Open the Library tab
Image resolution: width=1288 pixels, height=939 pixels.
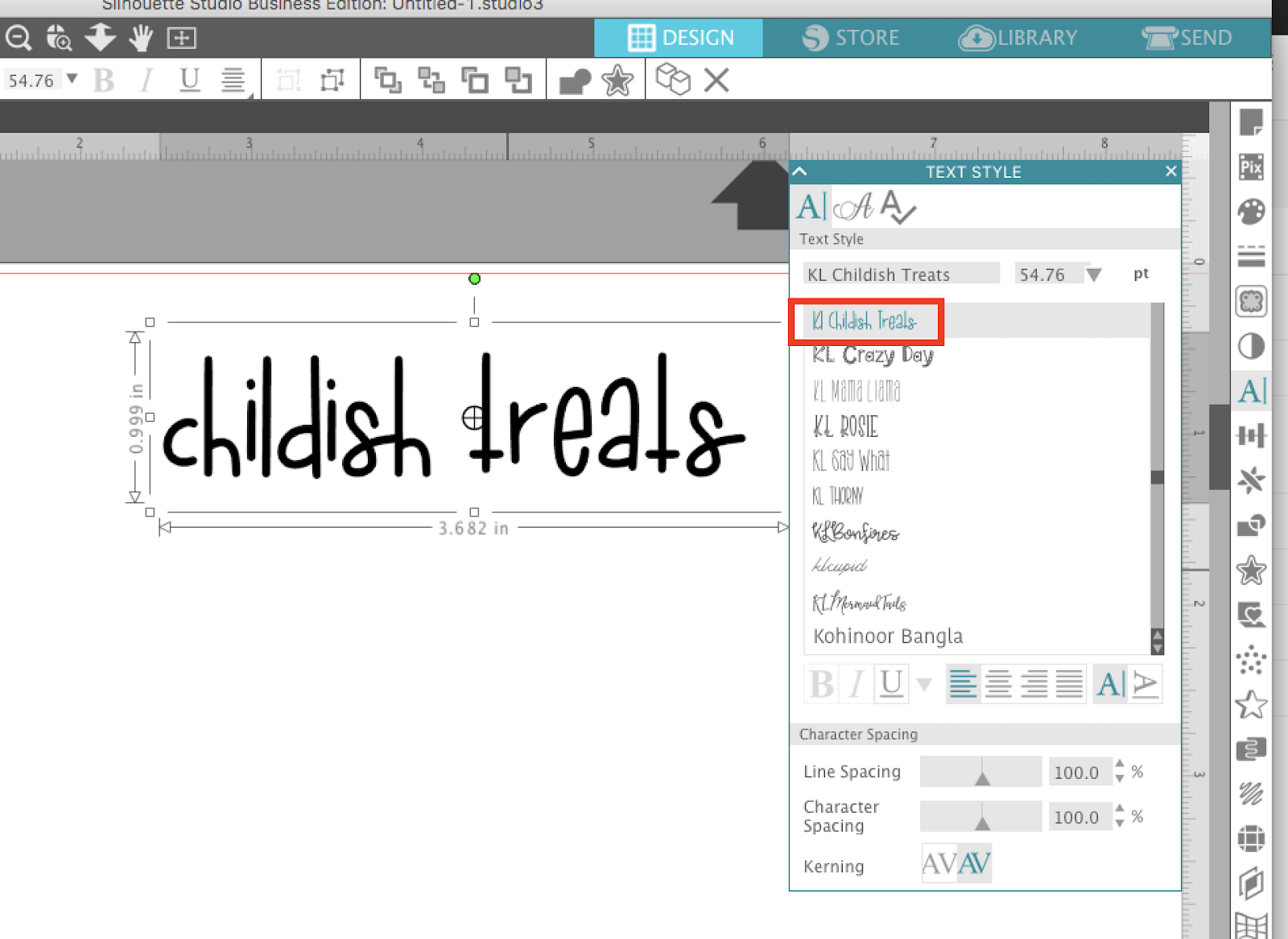tap(1018, 37)
